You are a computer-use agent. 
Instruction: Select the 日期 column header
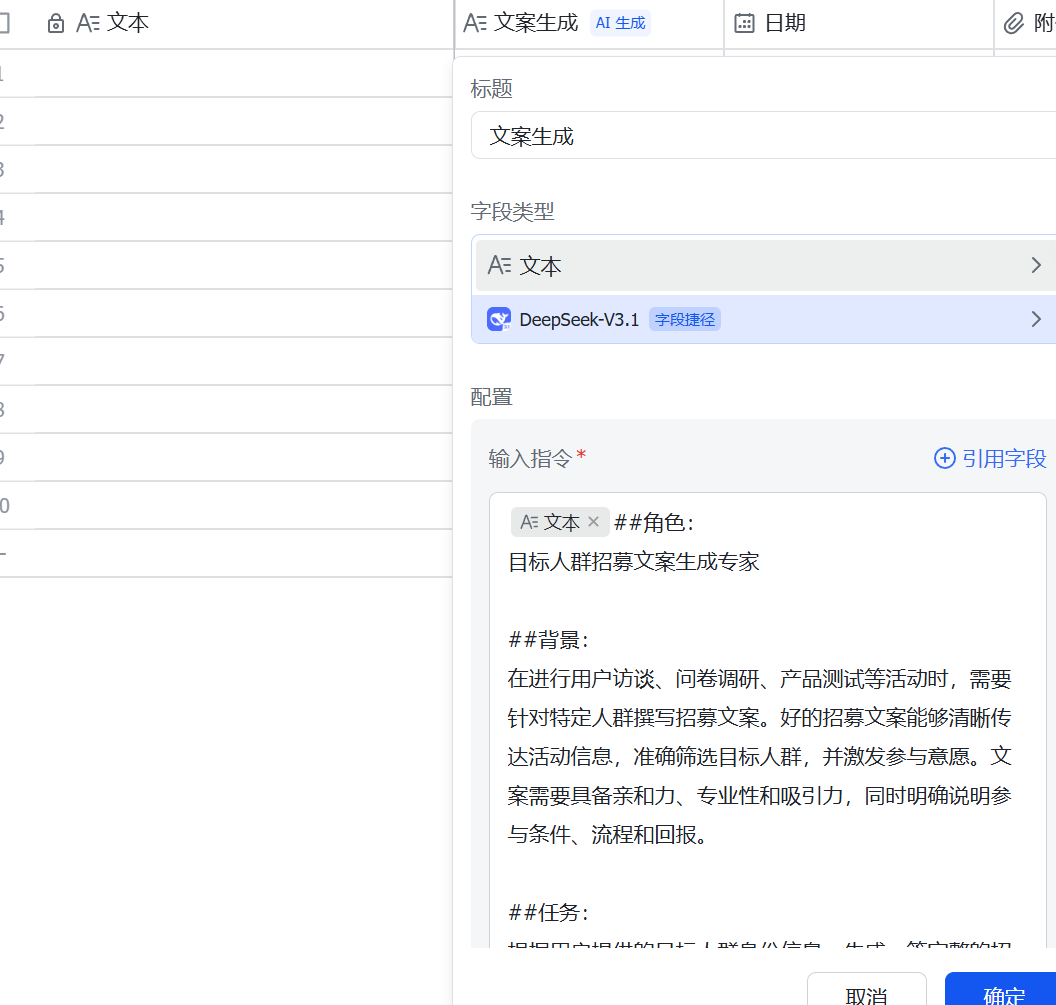(x=785, y=23)
